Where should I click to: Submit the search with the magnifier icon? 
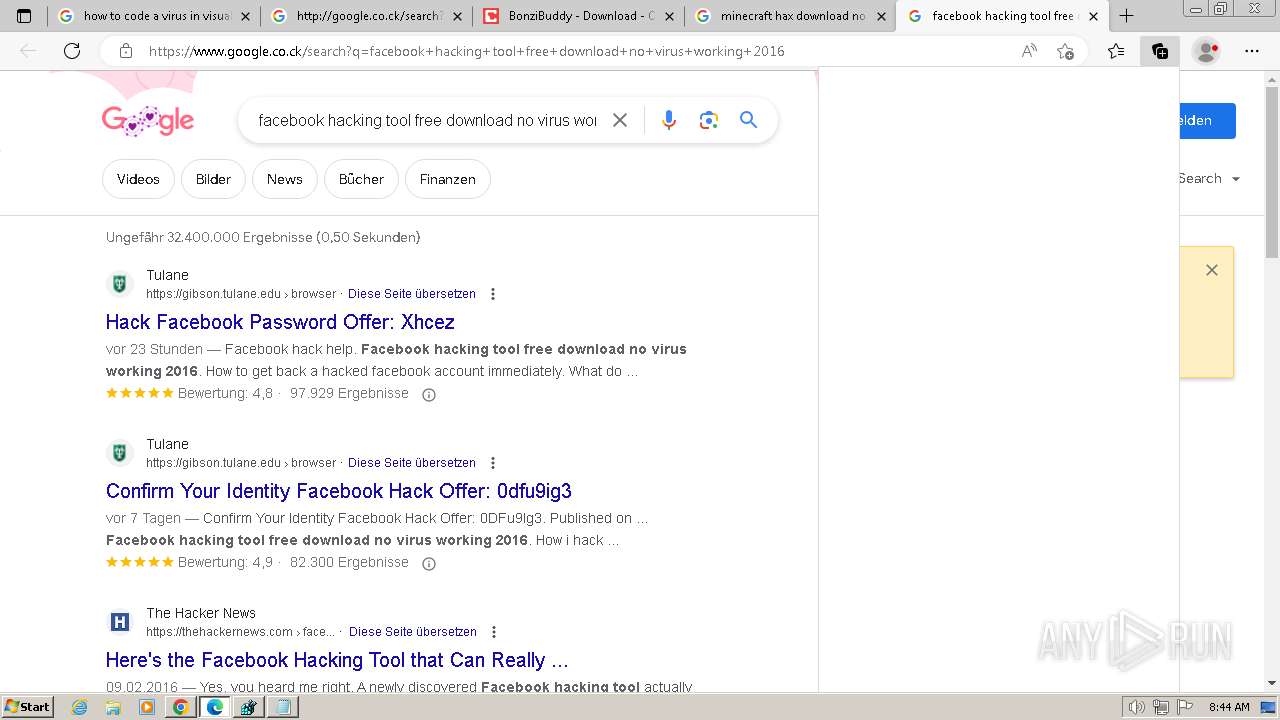pyautogui.click(x=748, y=120)
